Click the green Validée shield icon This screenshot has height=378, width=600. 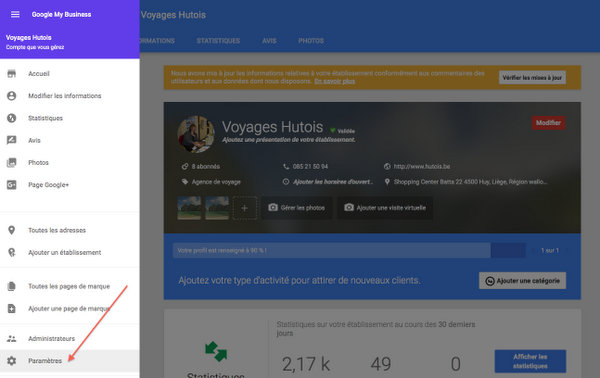(333, 130)
